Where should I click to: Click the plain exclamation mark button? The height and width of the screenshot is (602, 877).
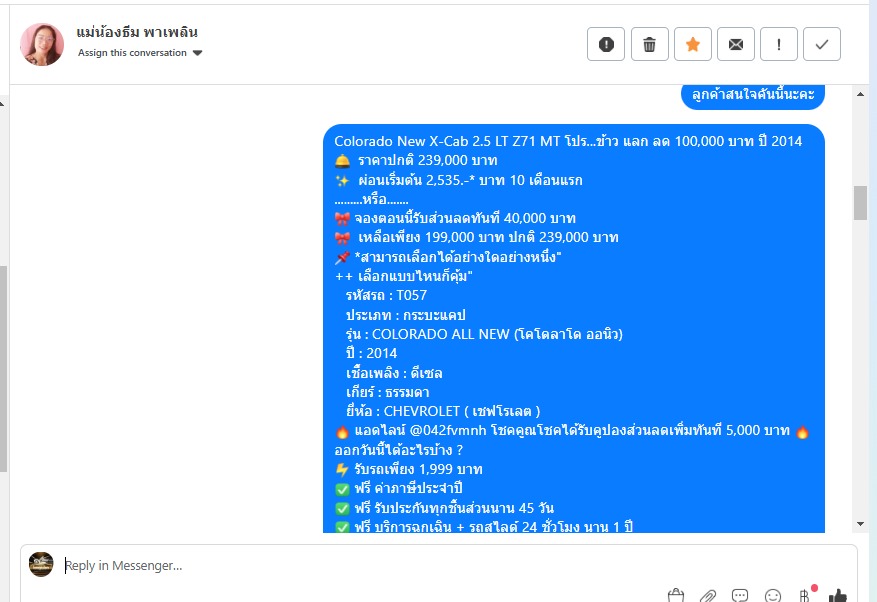pyautogui.click(x=779, y=44)
